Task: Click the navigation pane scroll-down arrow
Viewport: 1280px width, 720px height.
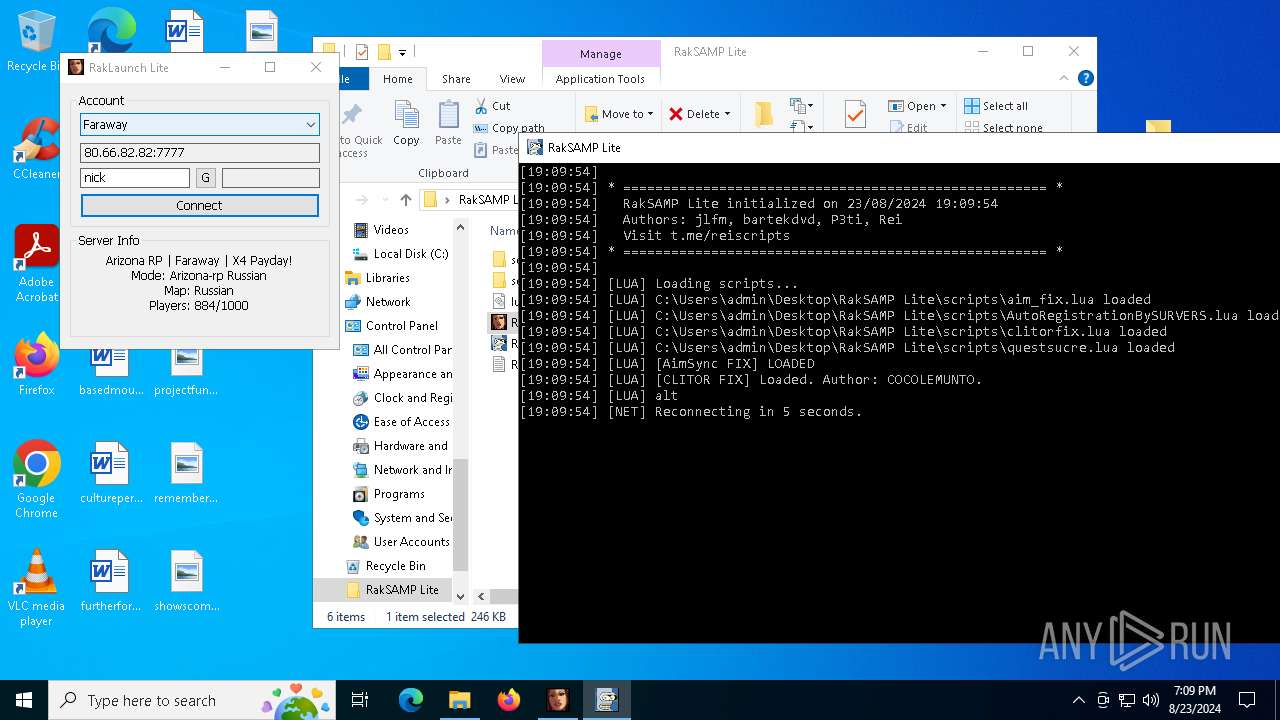Action: [461, 597]
